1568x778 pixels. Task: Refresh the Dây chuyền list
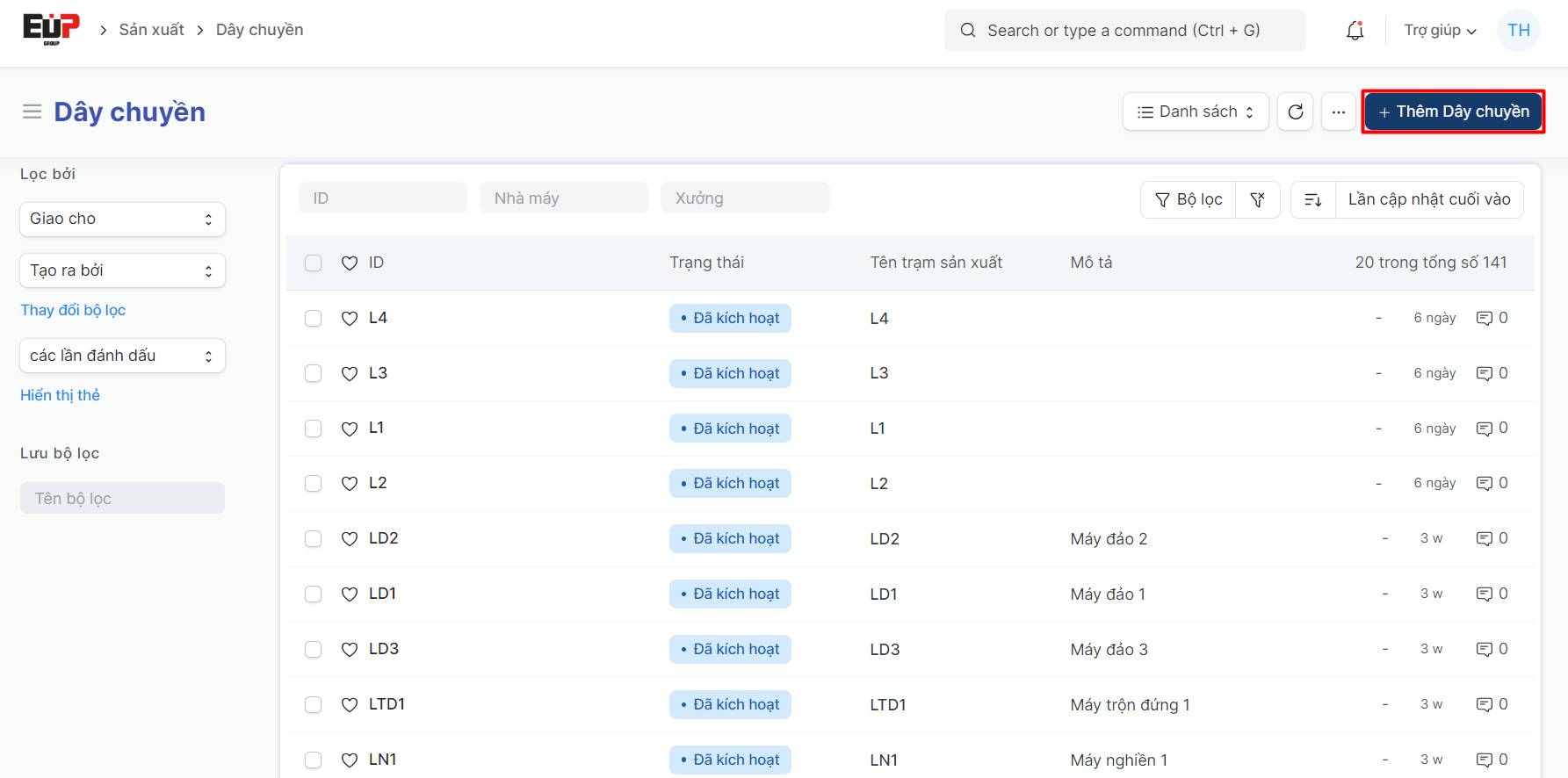(1295, 112)
